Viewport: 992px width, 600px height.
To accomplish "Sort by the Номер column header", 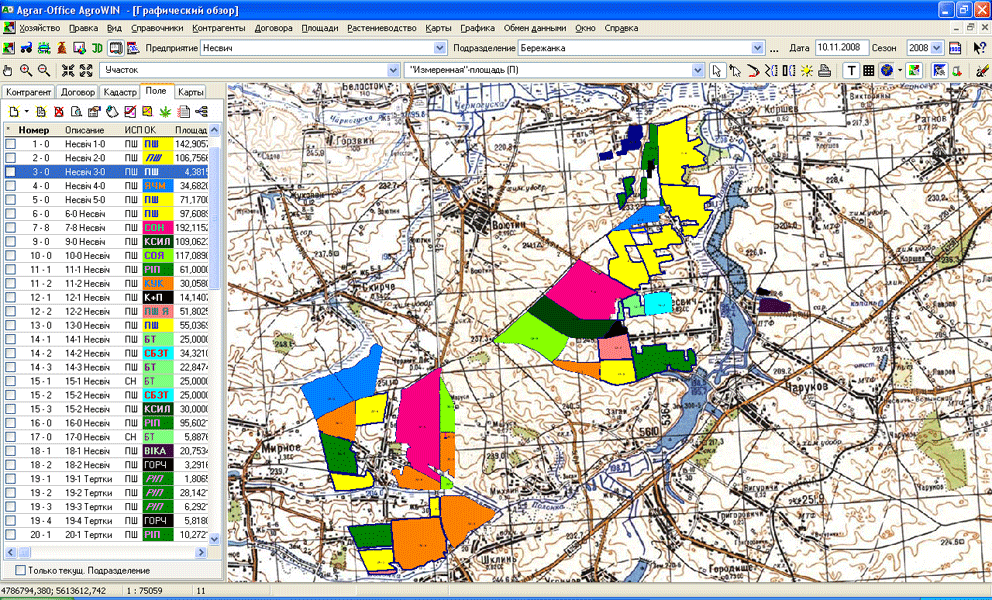I will 34,130.
